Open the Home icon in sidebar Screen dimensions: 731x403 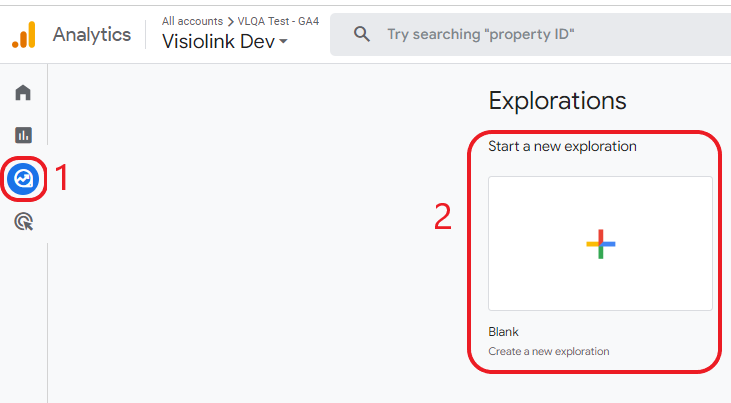[23, 92]
